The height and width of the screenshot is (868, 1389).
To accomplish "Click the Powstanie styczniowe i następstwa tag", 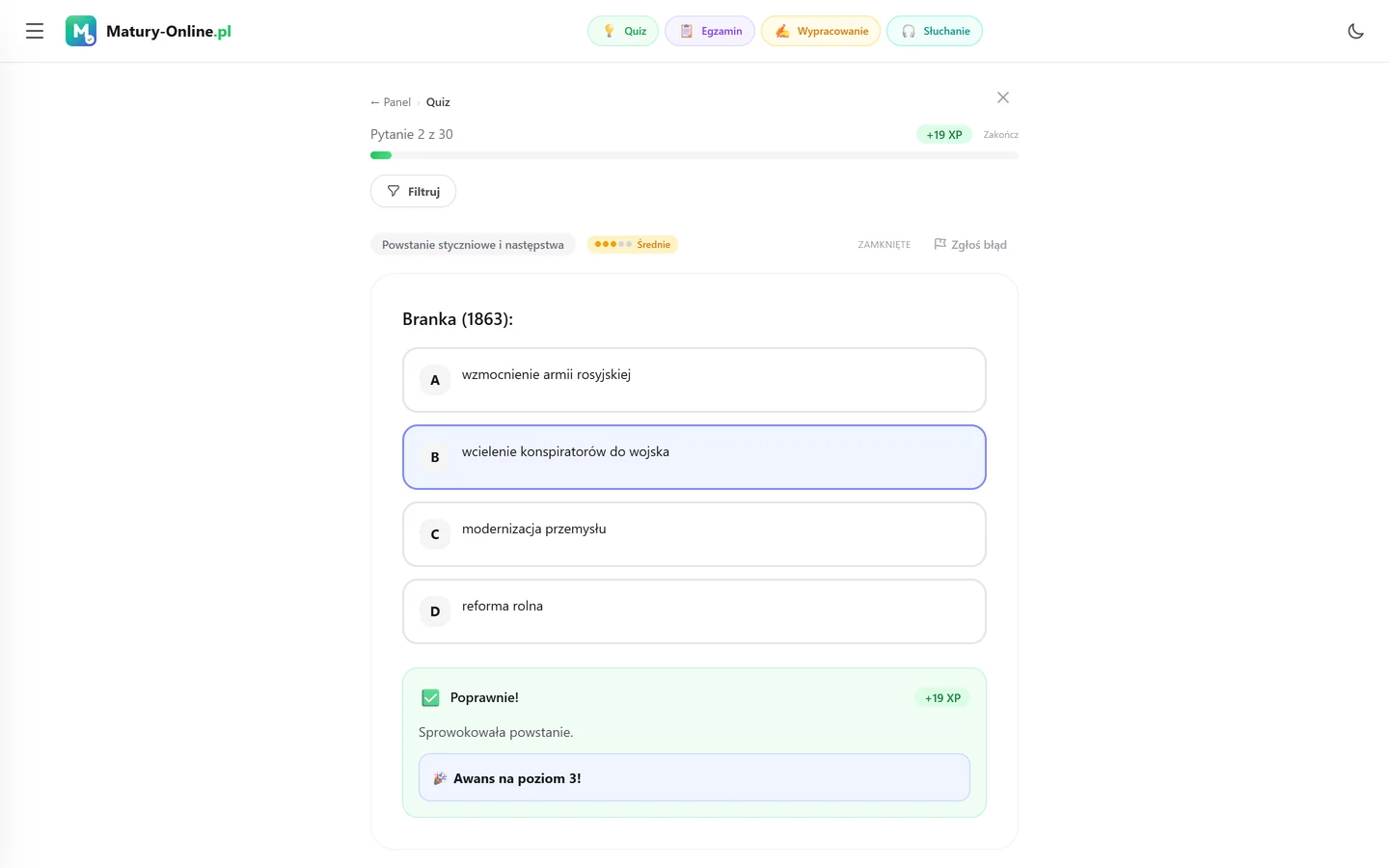I will pos(473,245).
